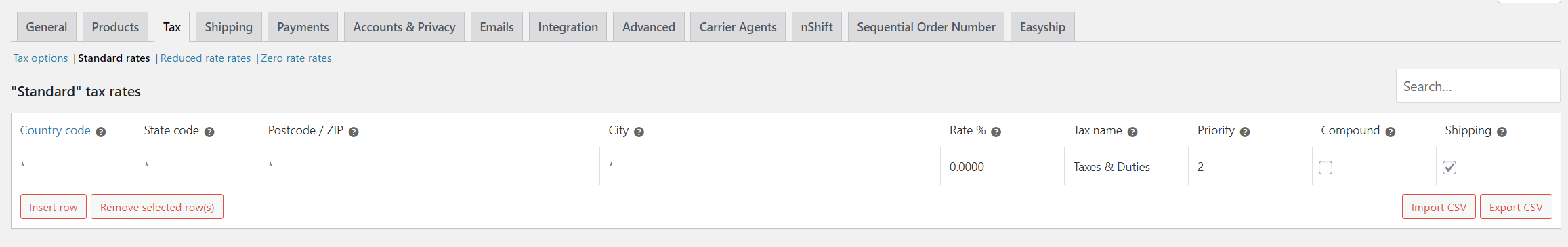Open the Tax options link
This screenshot has height=247, width=1568.
[x=41, y=58]
